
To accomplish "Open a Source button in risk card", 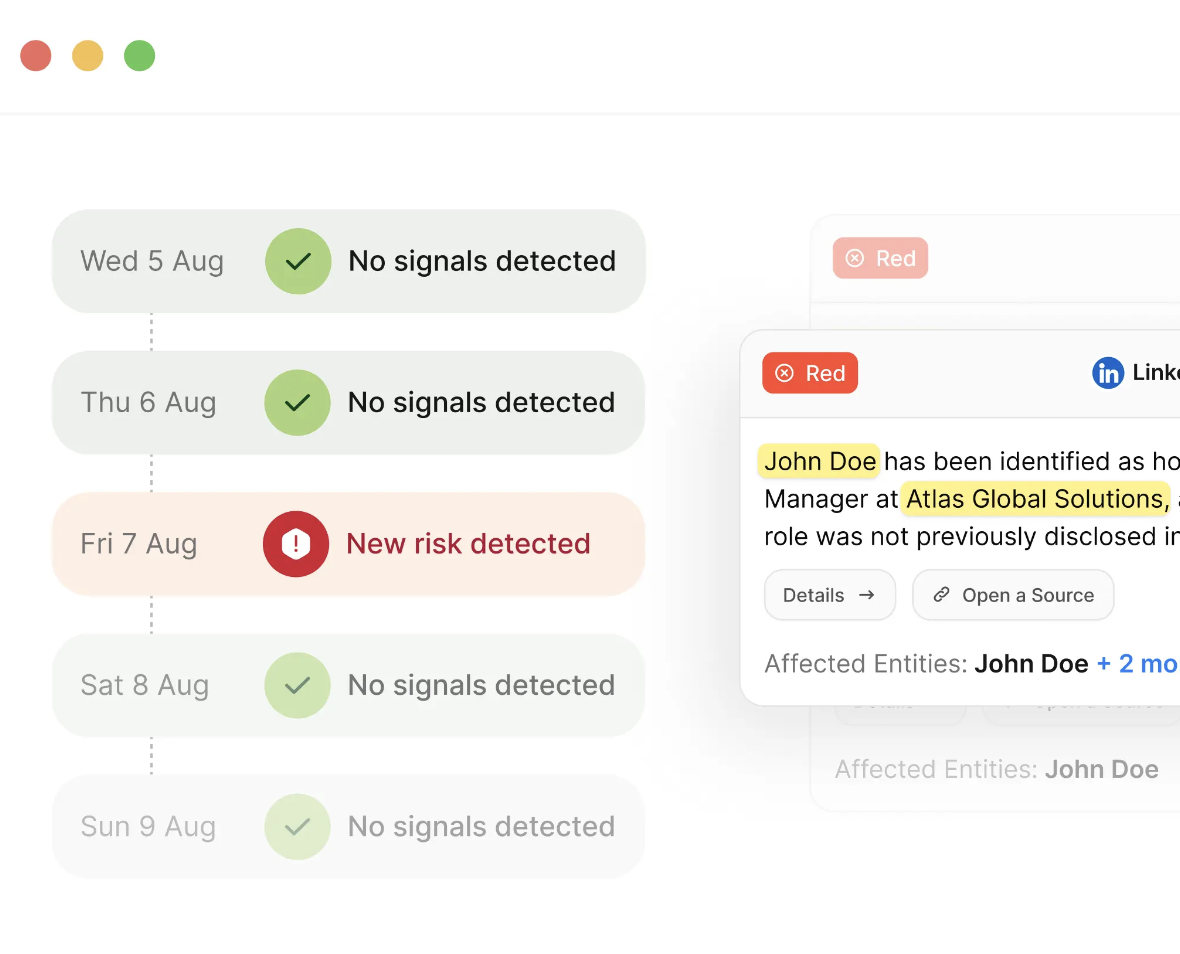I will (1013, 595).
